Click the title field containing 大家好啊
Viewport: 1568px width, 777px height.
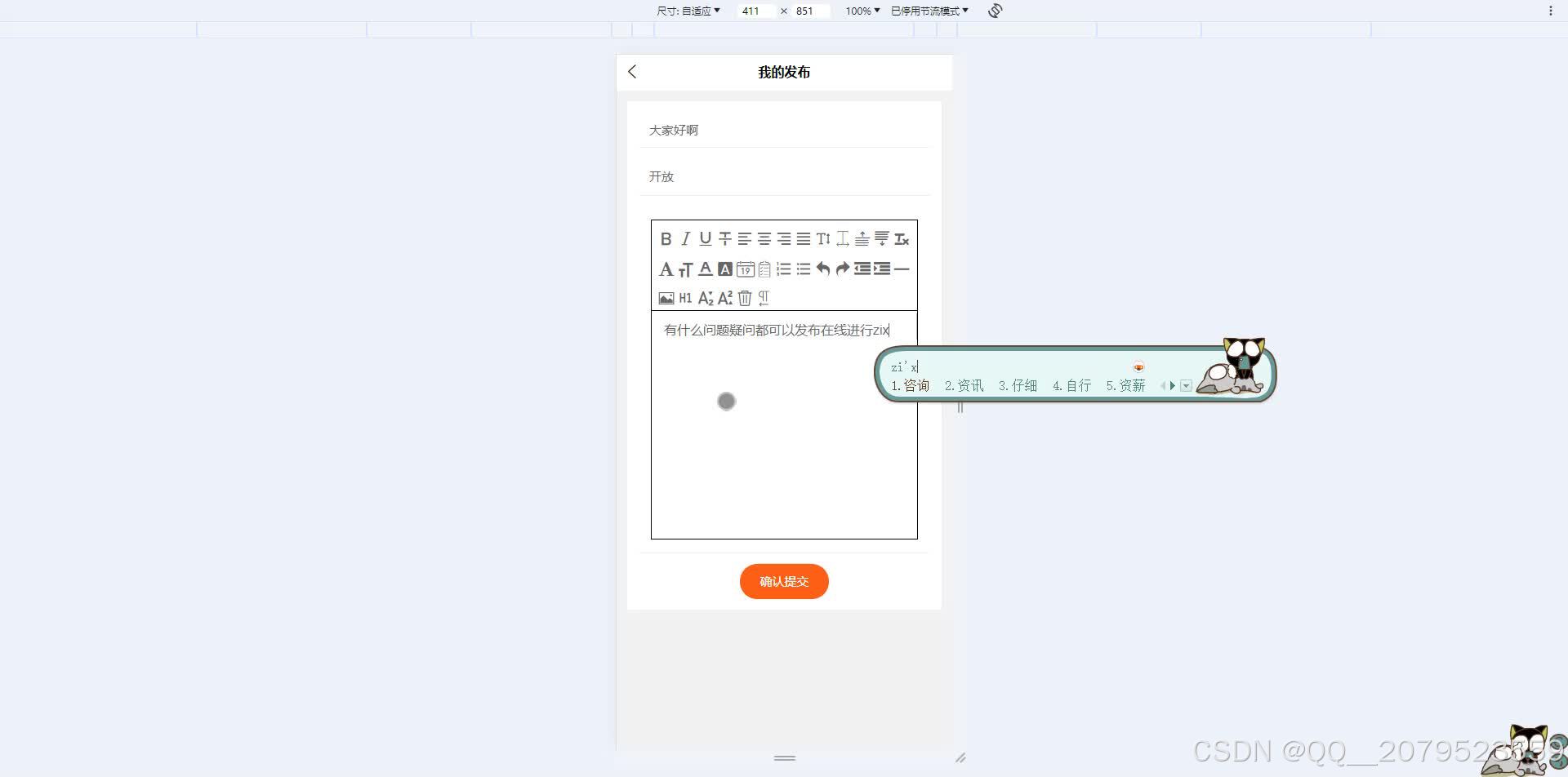(784, 130)
